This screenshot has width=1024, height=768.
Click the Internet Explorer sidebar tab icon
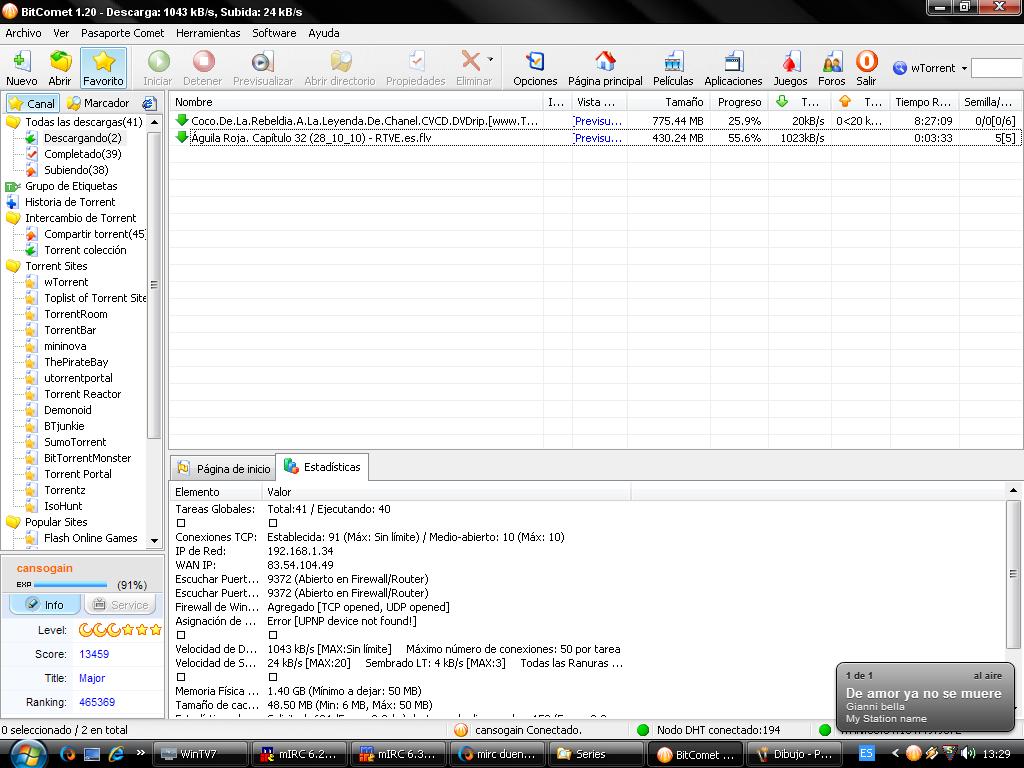click(149, 103)
